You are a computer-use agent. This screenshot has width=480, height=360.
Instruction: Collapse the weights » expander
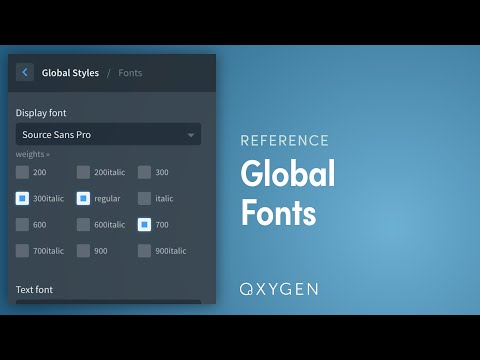(33, 154)
